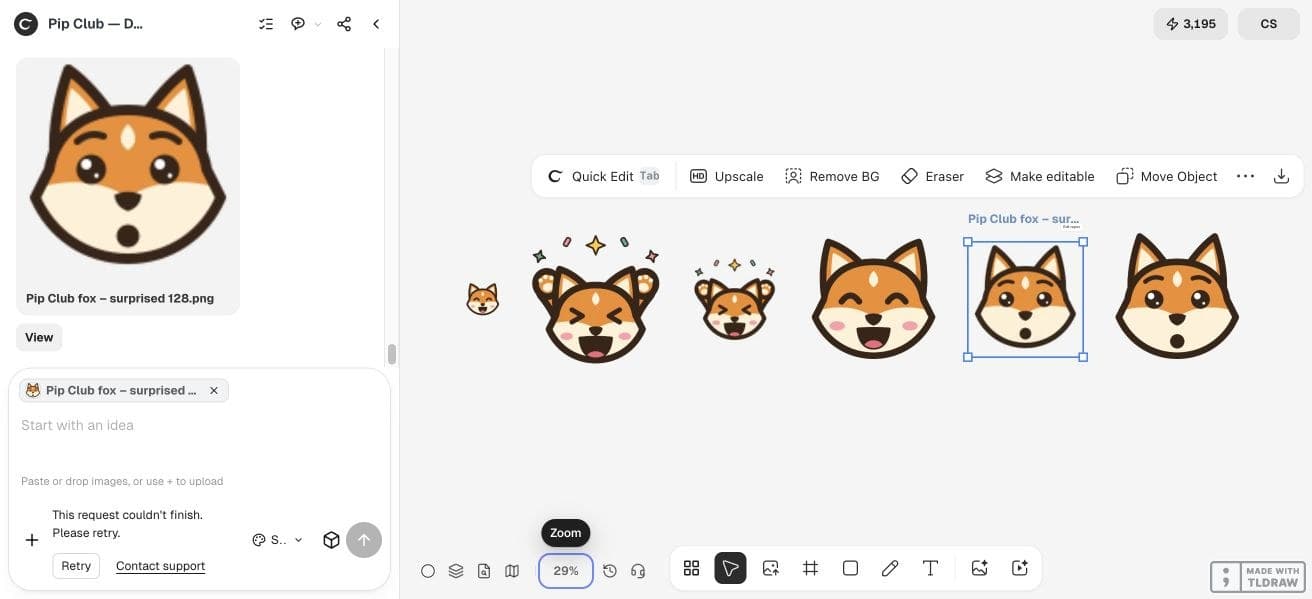Click the share icon in the header

344,24
